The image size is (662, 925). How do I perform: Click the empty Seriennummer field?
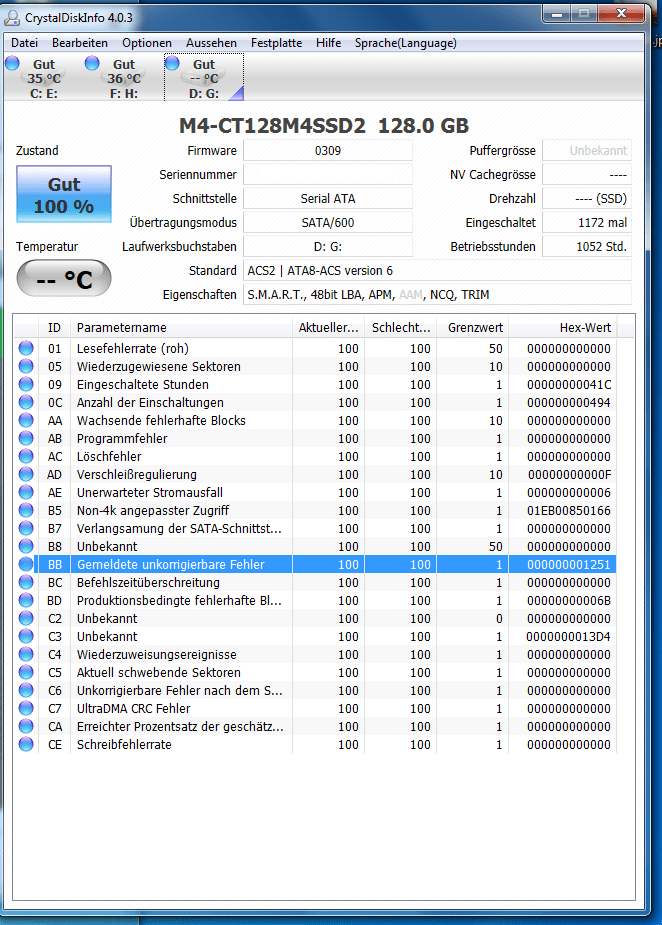328,175
